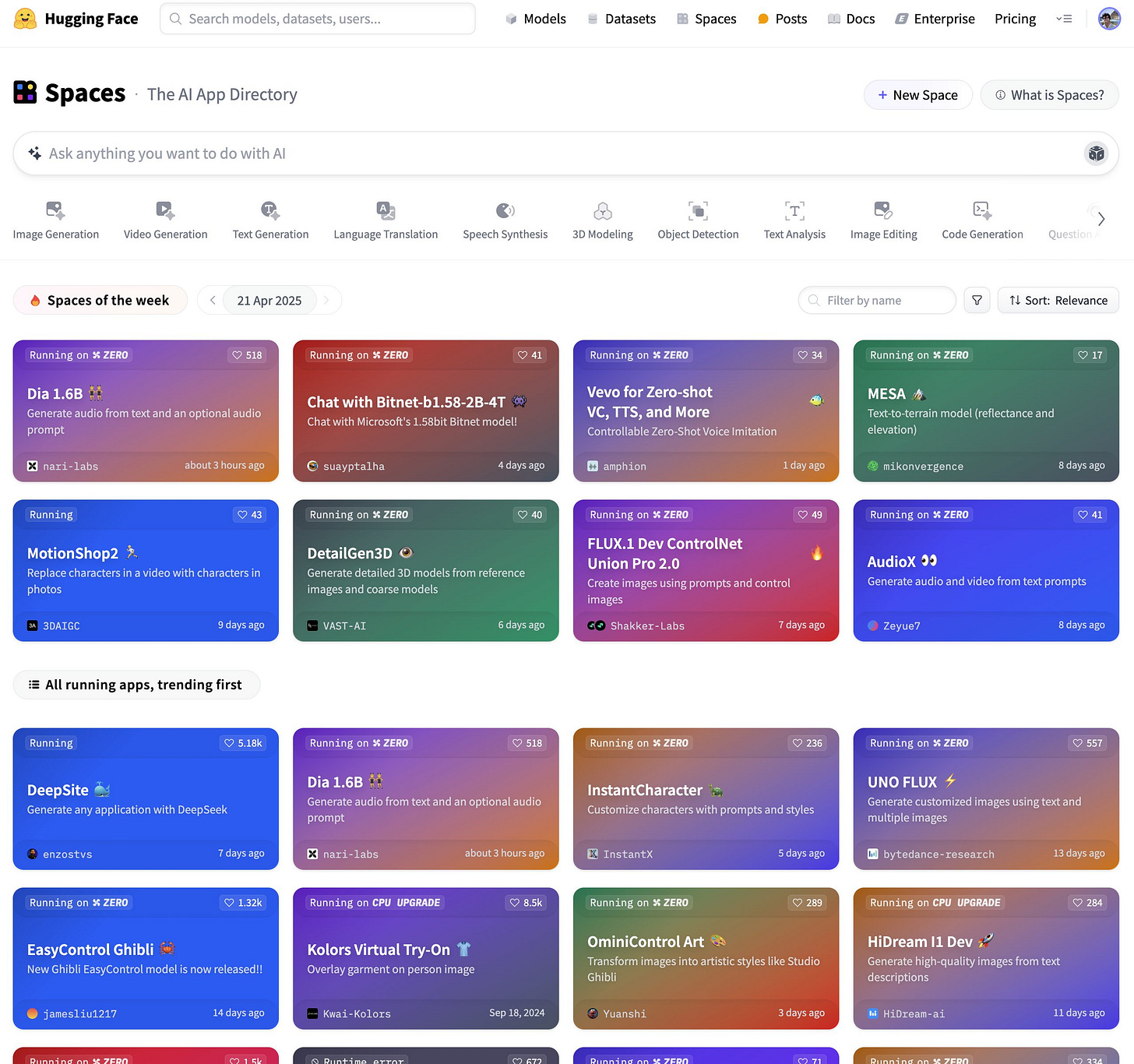Select the Image Generation category icon

pyautogui.click(x=55, y=210)
